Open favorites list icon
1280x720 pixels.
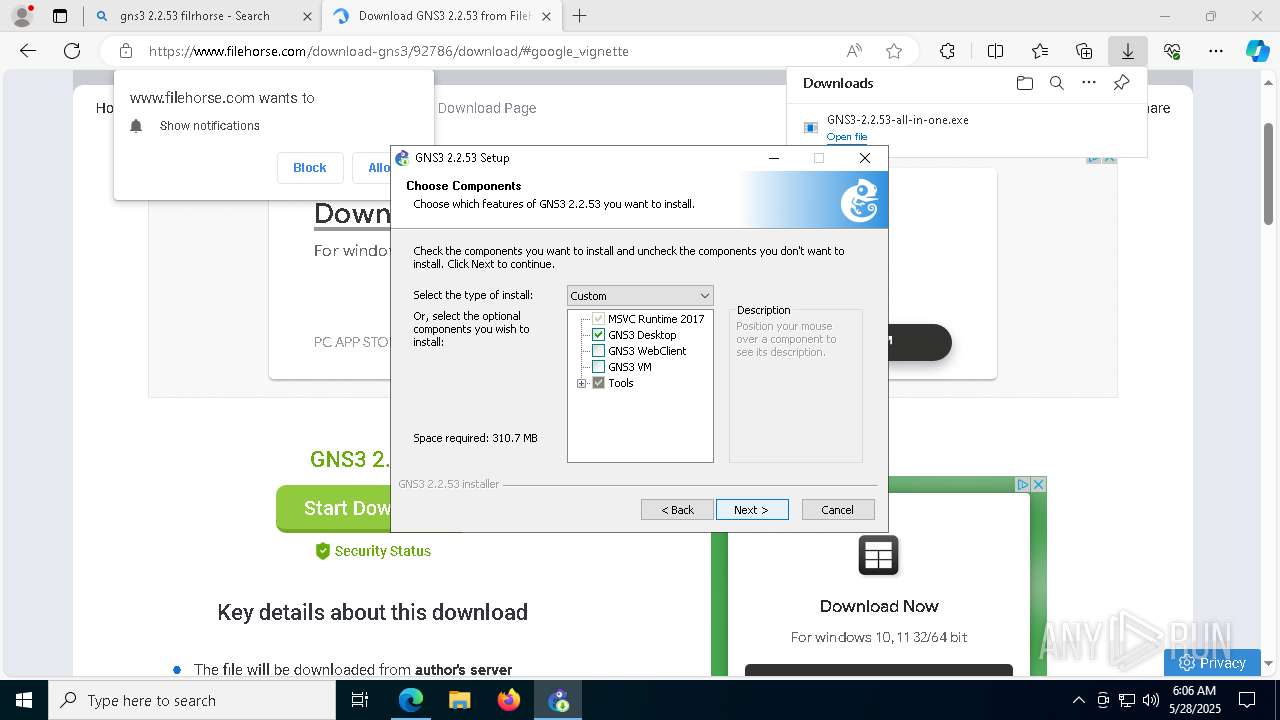pyautogui.click(x=1040, y=51)
